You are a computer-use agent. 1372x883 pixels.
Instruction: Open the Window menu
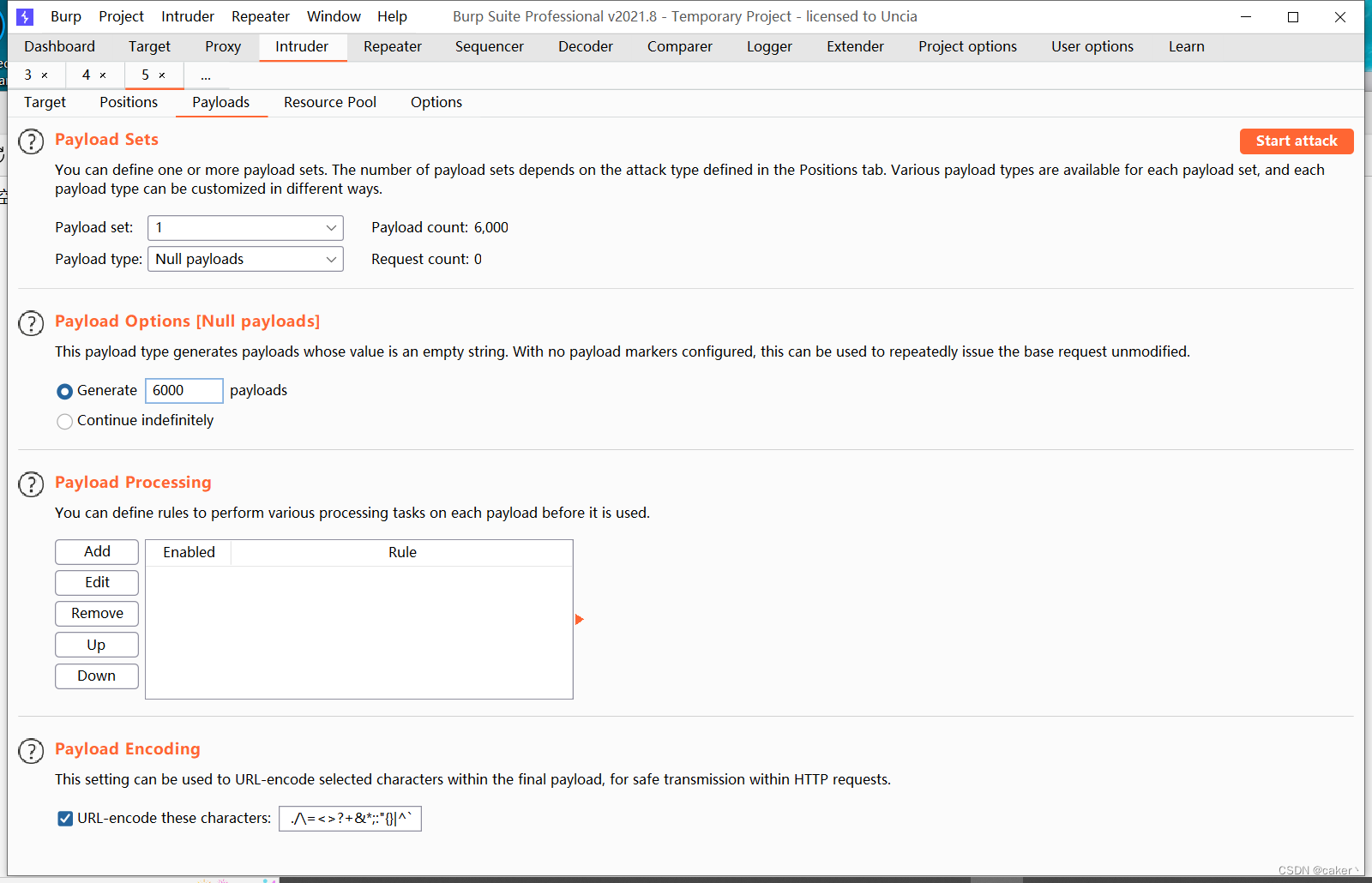(334, 16)
